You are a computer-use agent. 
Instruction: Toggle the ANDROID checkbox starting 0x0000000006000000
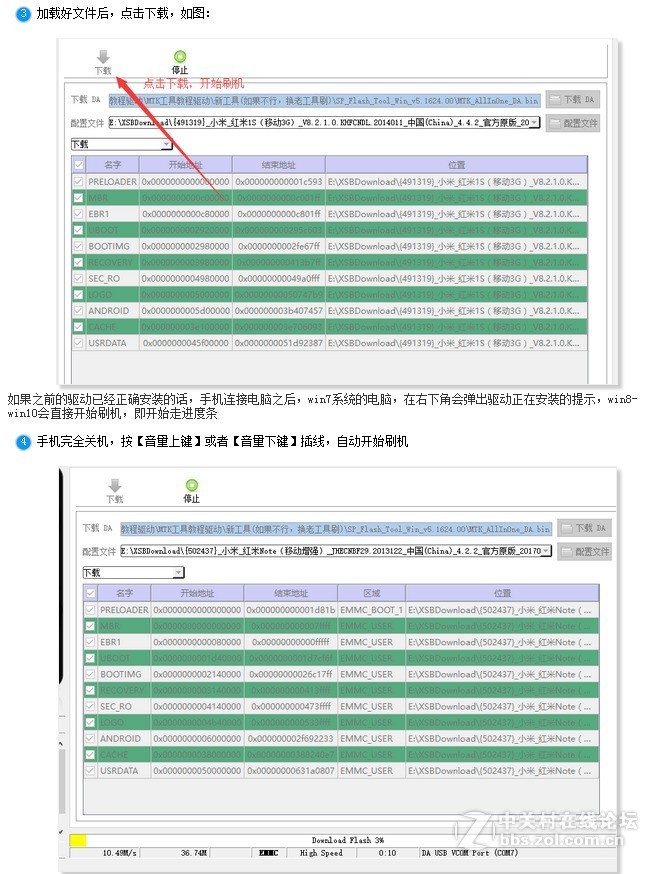(x=90, y=739)
